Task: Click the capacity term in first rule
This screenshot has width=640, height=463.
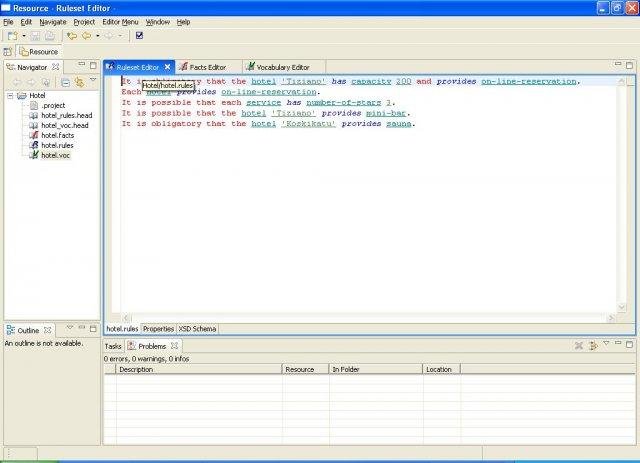Action: pyautogui.click(x=371, y=81)
